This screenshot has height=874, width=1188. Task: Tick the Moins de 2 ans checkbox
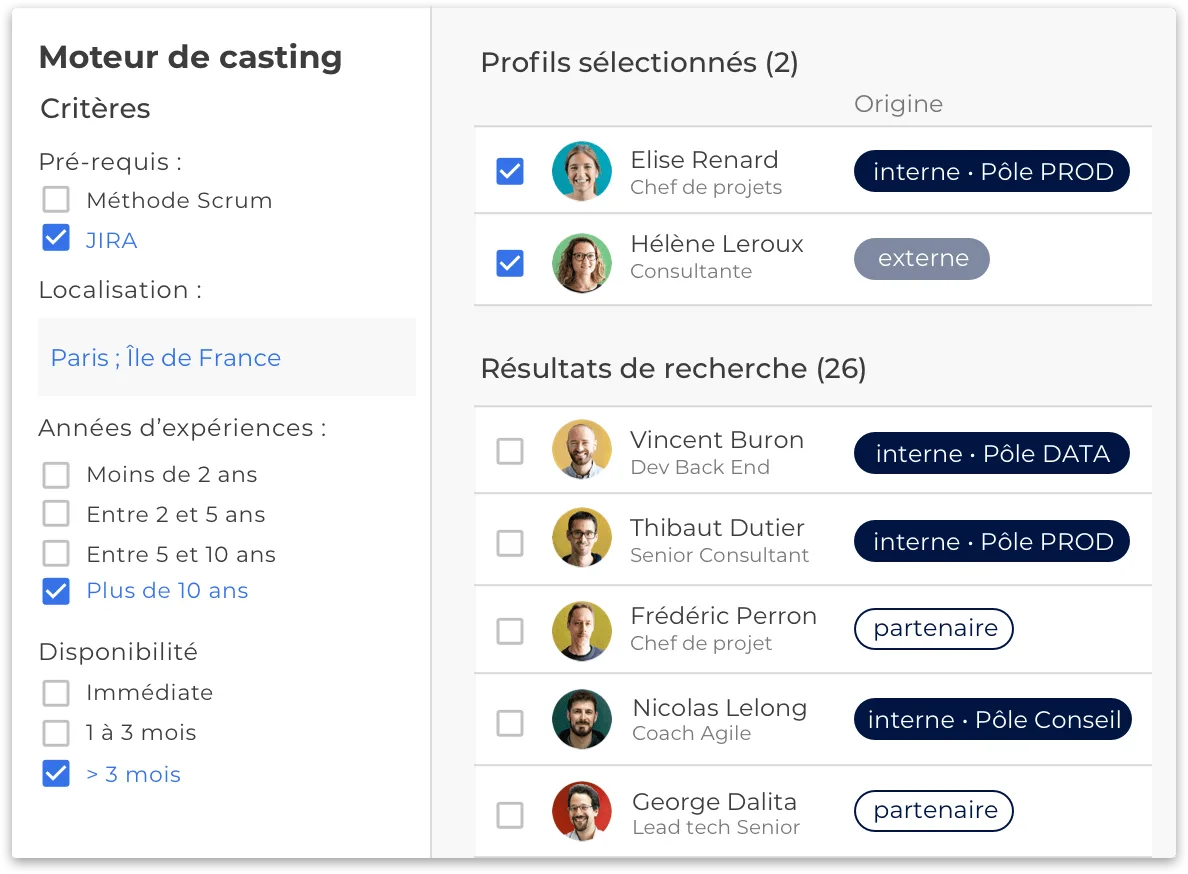pos(56,475)
